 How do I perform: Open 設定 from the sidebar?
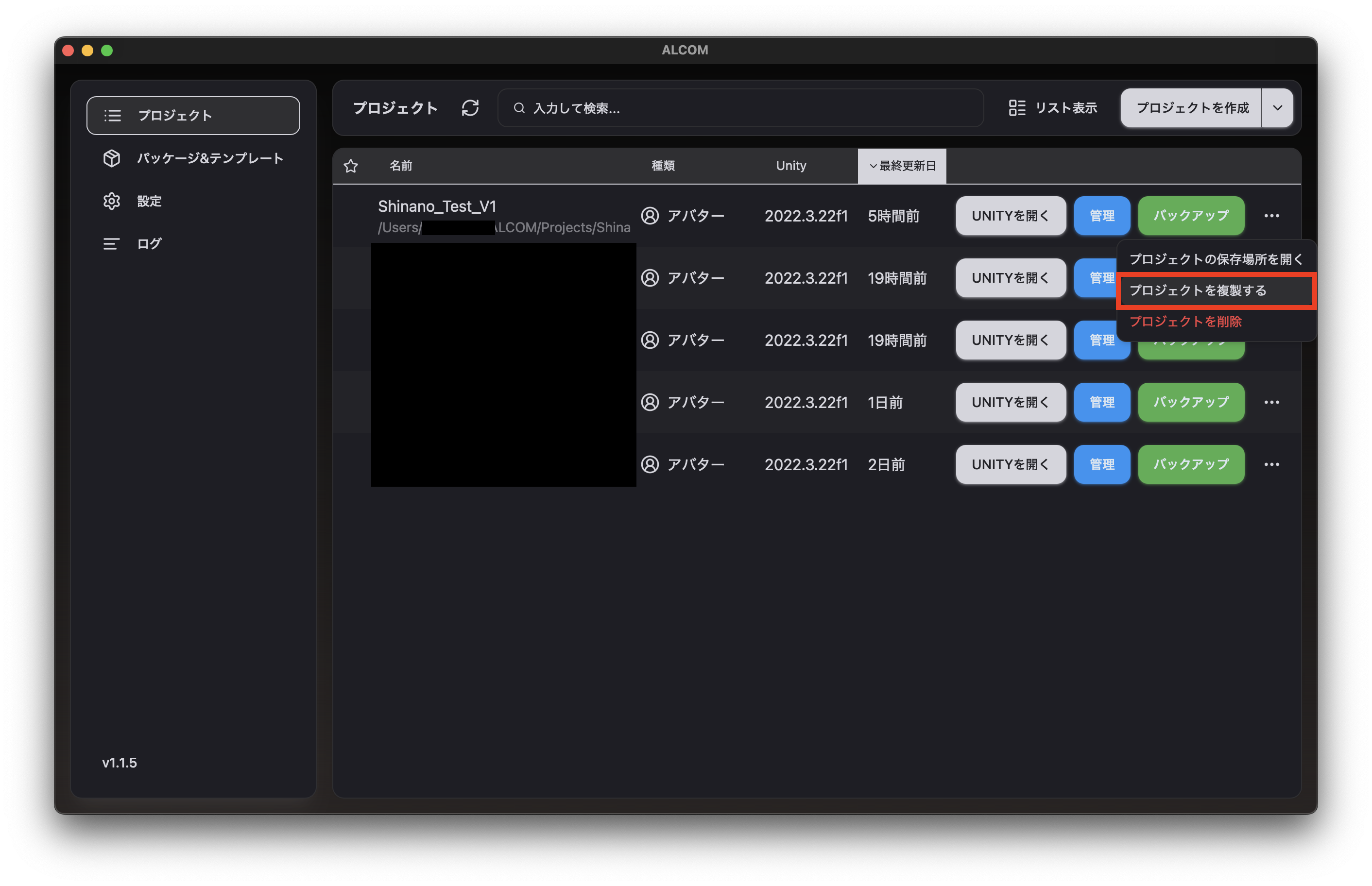point(149,201)
